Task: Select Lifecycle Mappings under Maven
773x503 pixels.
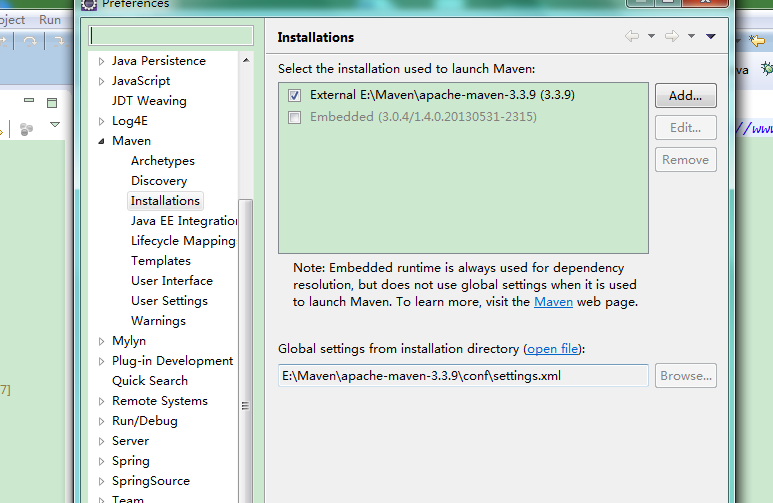Action: [183, 241]
